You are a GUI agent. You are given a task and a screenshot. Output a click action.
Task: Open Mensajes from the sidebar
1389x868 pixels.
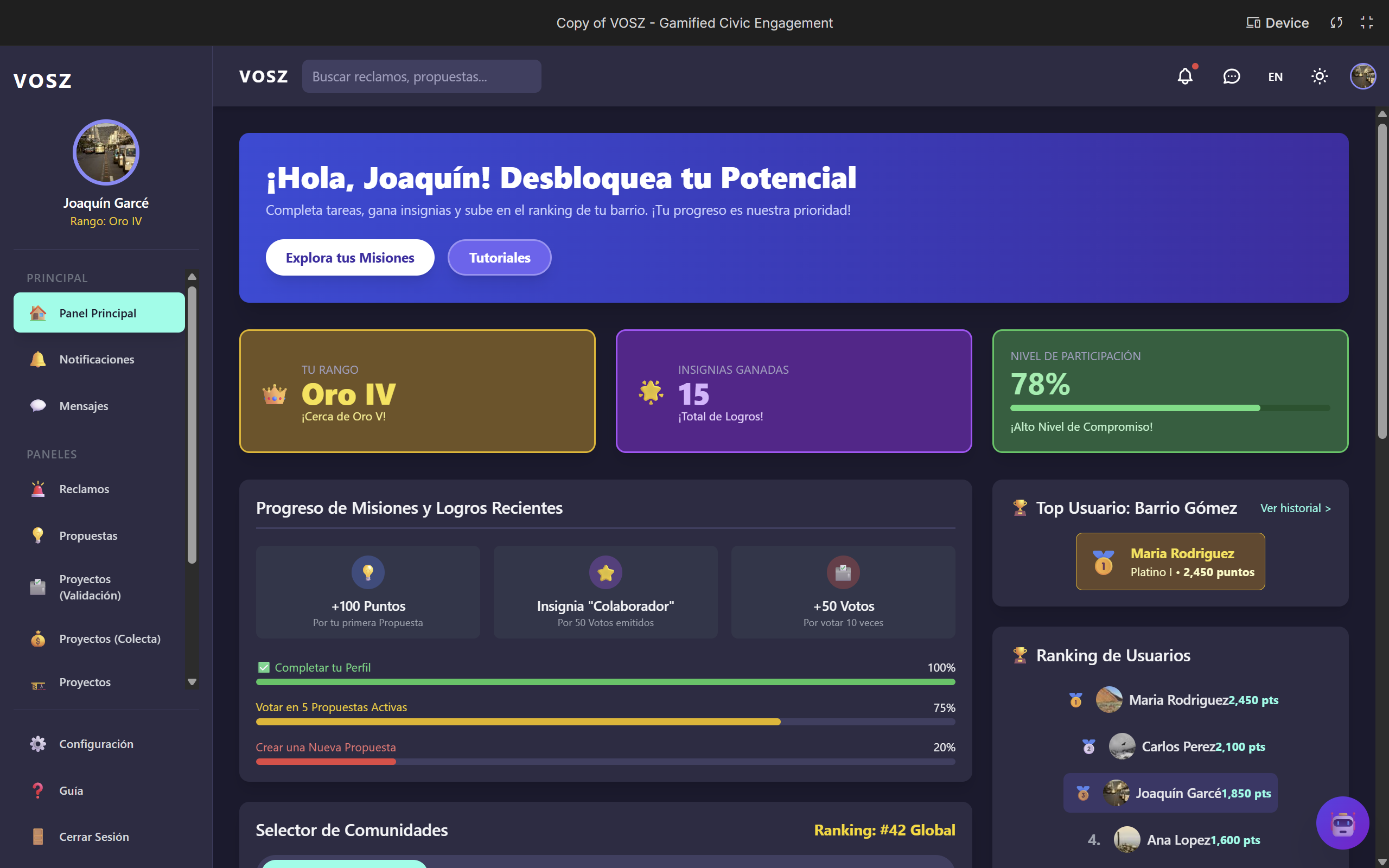pyautogui.click(x=99, y=406)
